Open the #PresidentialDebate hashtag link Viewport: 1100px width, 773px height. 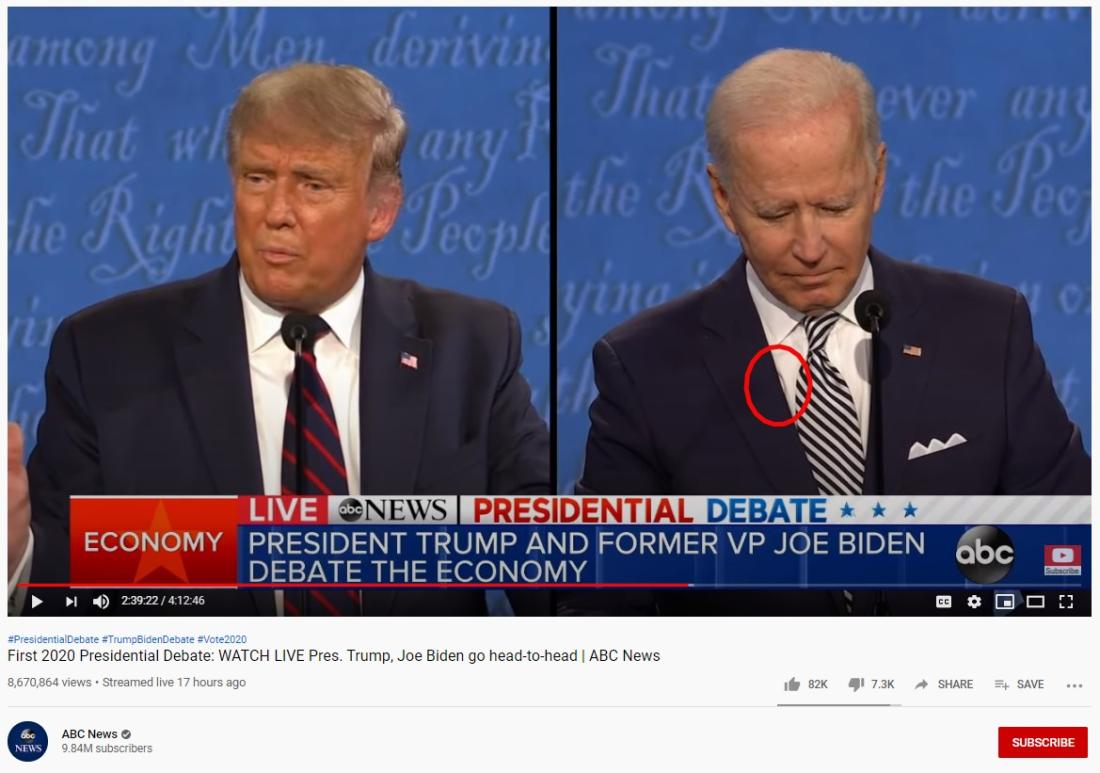coord(53,639)
